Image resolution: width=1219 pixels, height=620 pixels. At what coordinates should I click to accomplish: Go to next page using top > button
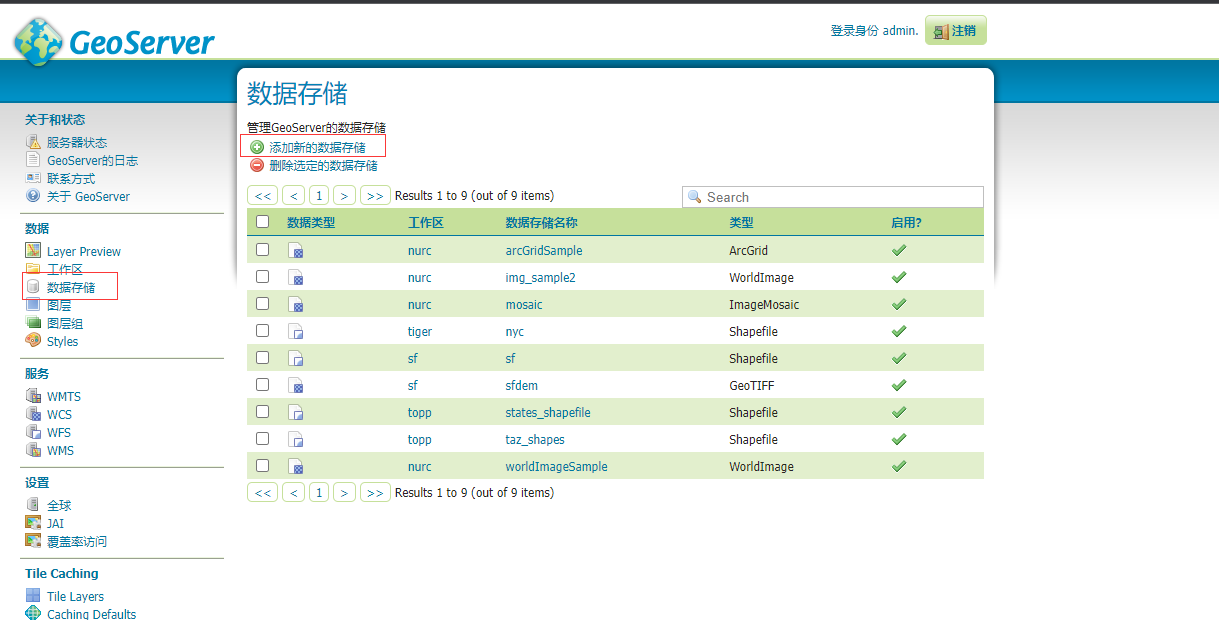(344, 196)
